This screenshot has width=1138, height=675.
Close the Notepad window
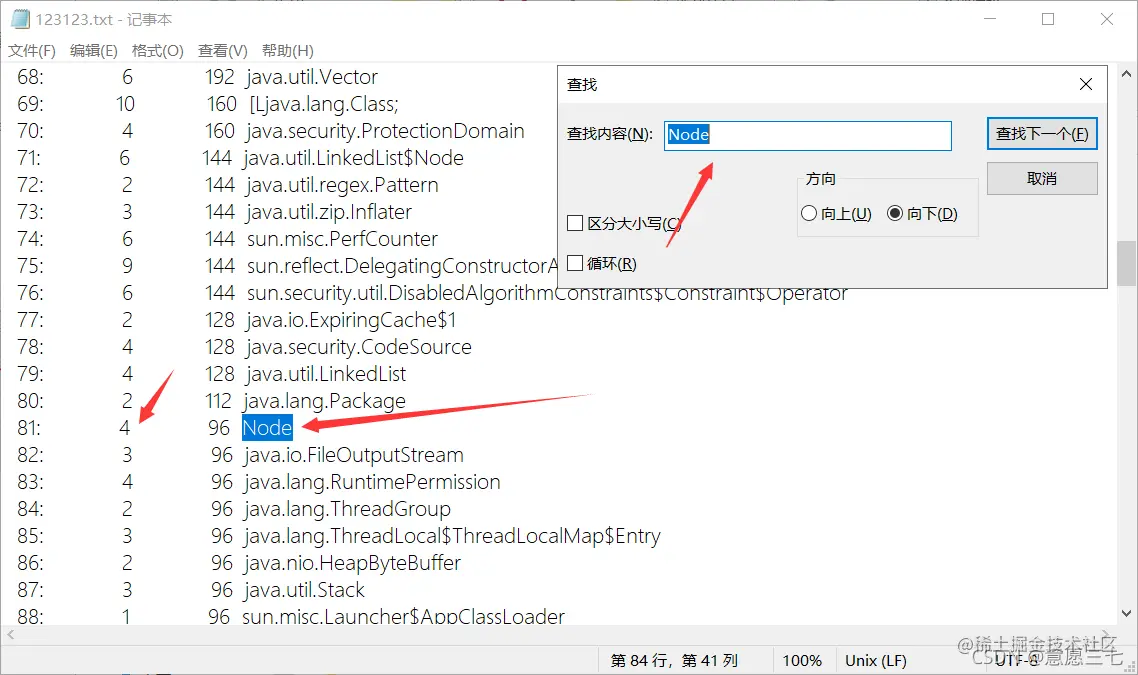click(x=1107, y=19)
